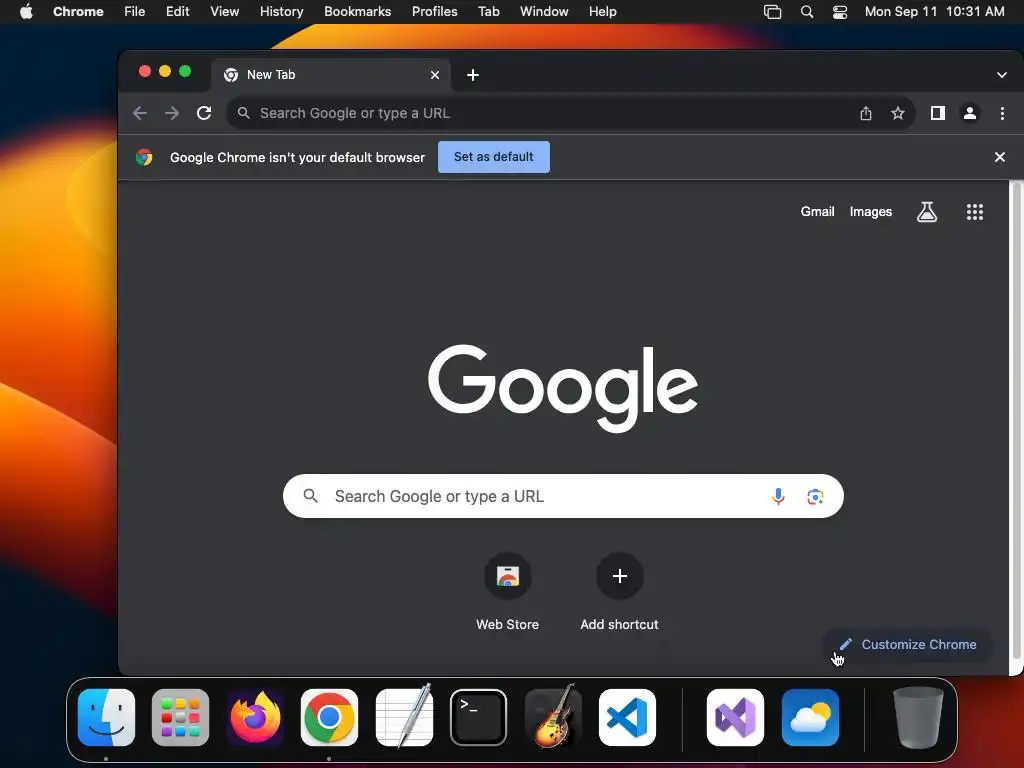Screen dimensions: 1024x768
Task: Click the date and time in menu bar
Action: (934, 11)
